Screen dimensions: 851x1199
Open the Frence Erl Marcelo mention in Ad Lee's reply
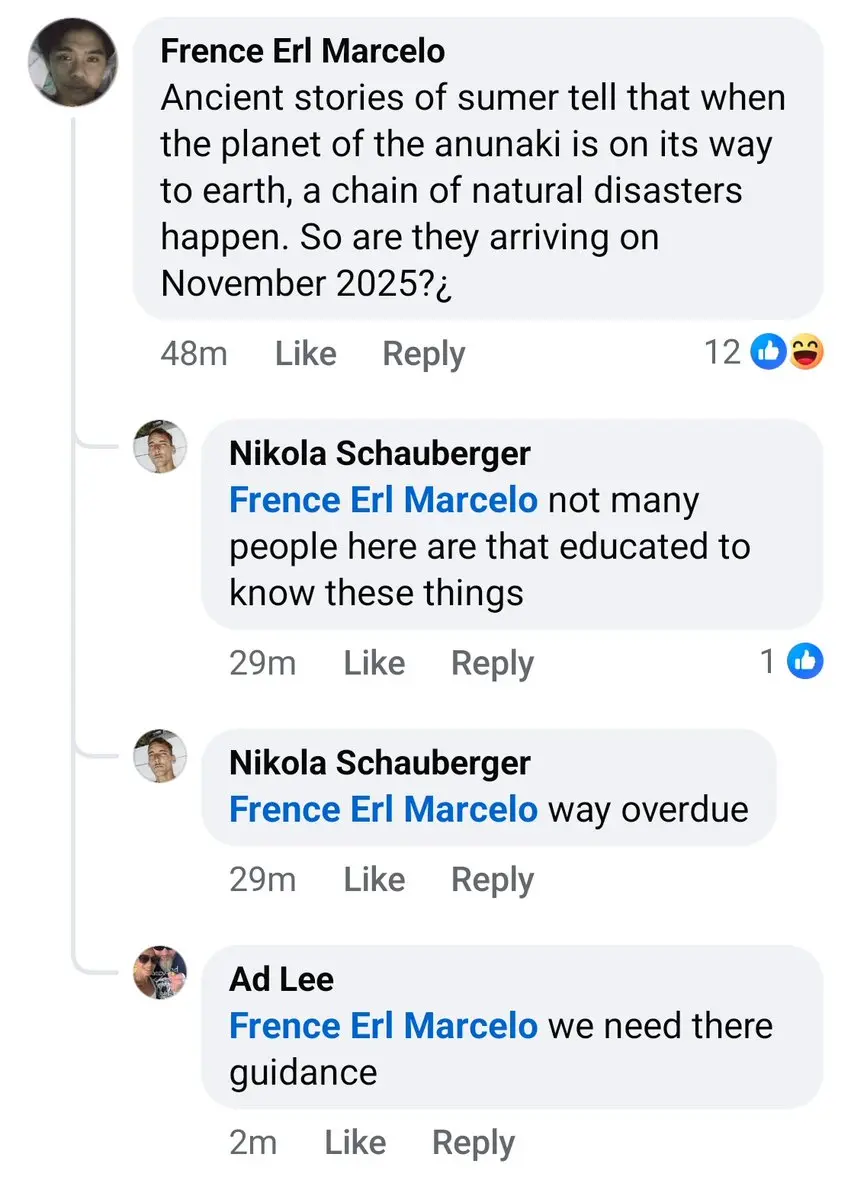384,1025
